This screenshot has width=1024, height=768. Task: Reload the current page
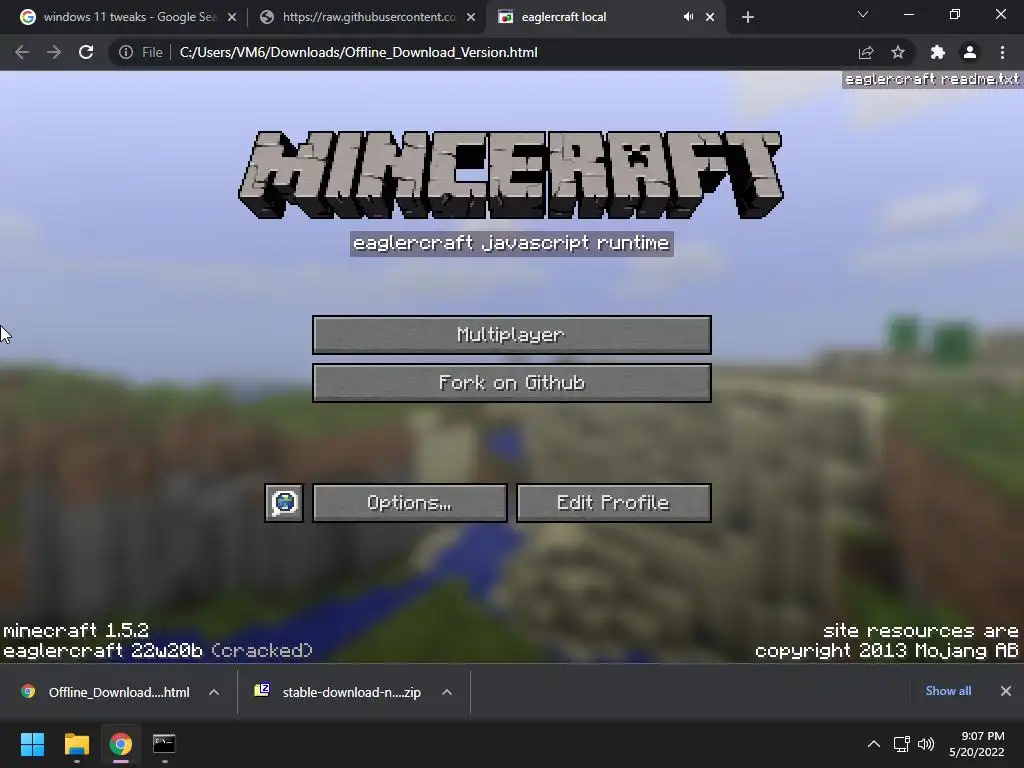[x=86, y=52]
